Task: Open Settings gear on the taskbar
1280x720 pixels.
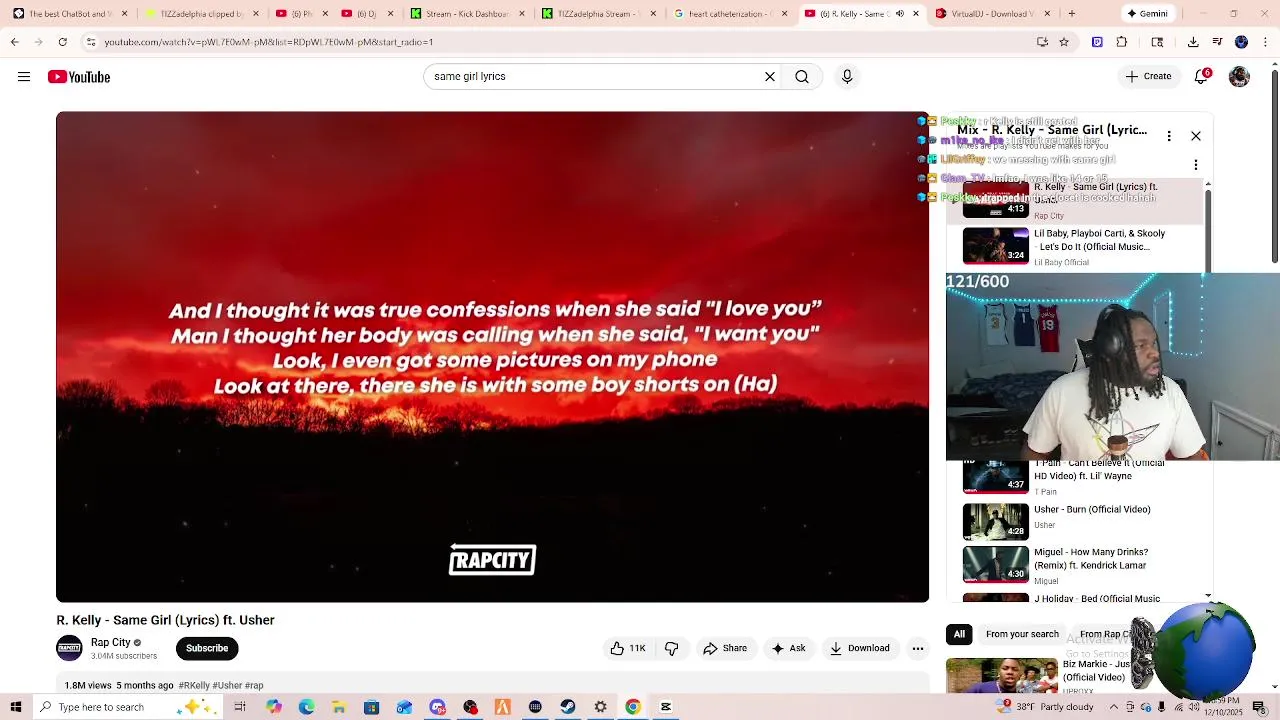Action: (x=600, y=707)
